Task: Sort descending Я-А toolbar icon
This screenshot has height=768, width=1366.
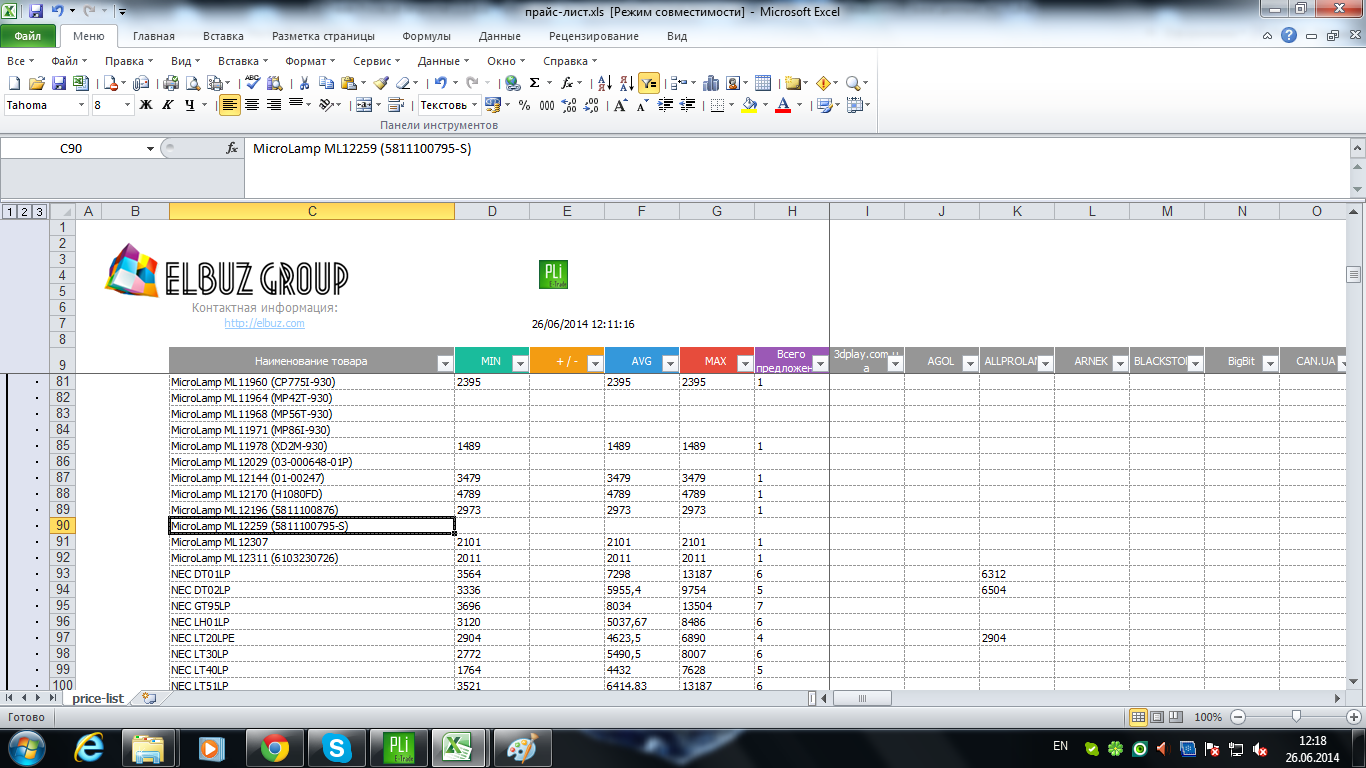Action: 627,83
